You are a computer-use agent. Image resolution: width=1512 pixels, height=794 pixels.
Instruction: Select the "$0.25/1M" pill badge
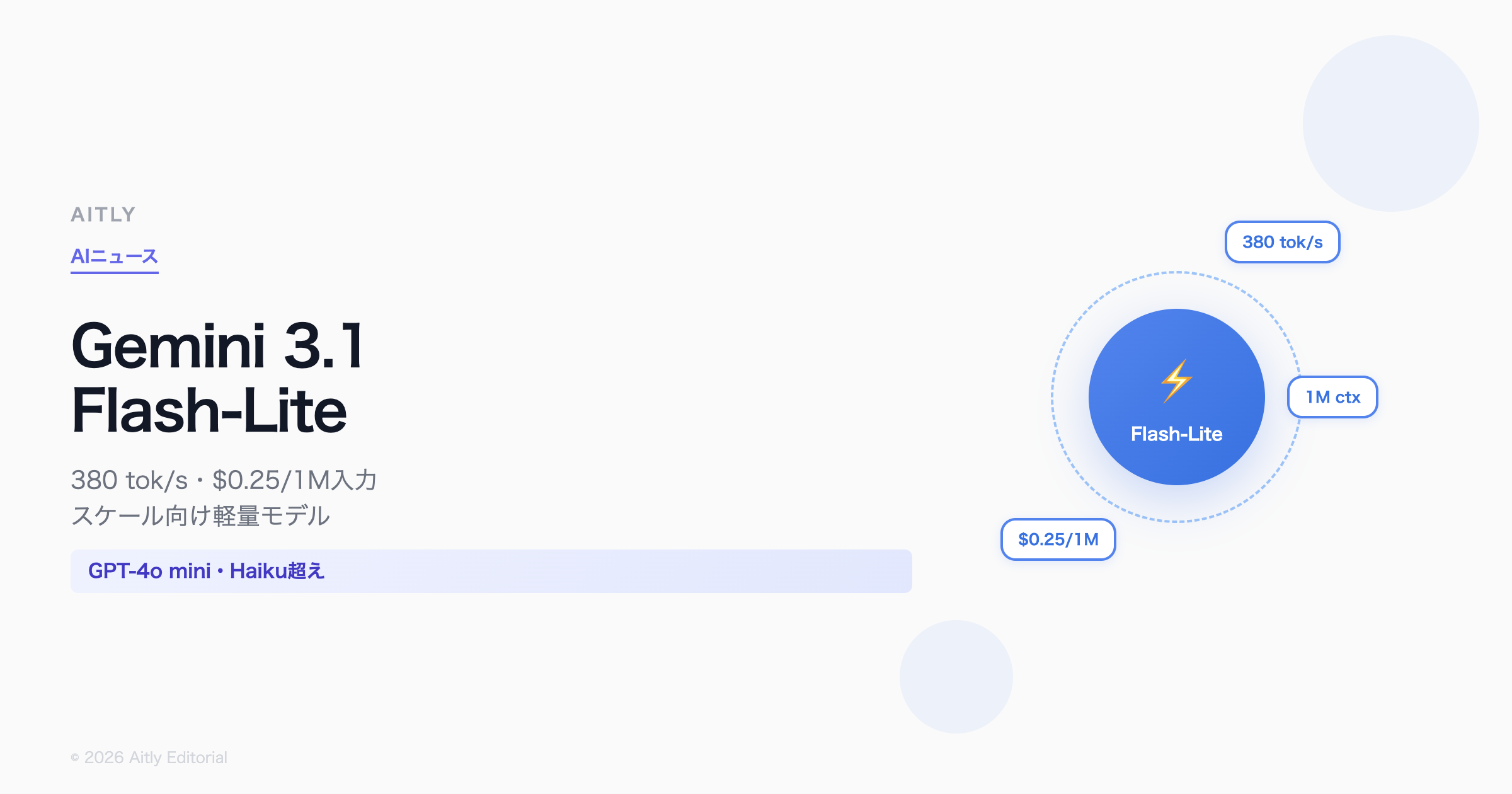point(1058,539)
